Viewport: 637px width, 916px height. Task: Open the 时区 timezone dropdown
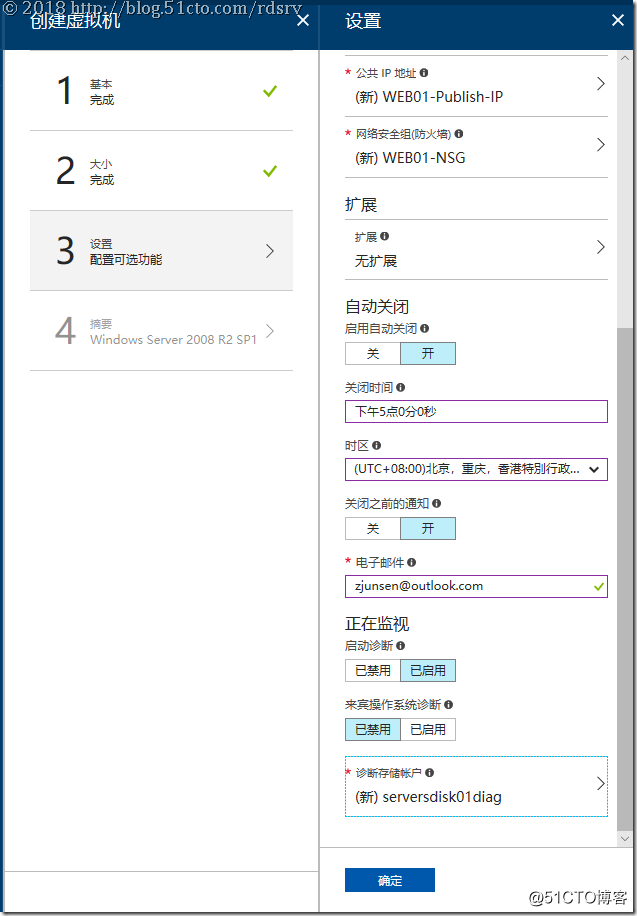[x=476, y=469]
